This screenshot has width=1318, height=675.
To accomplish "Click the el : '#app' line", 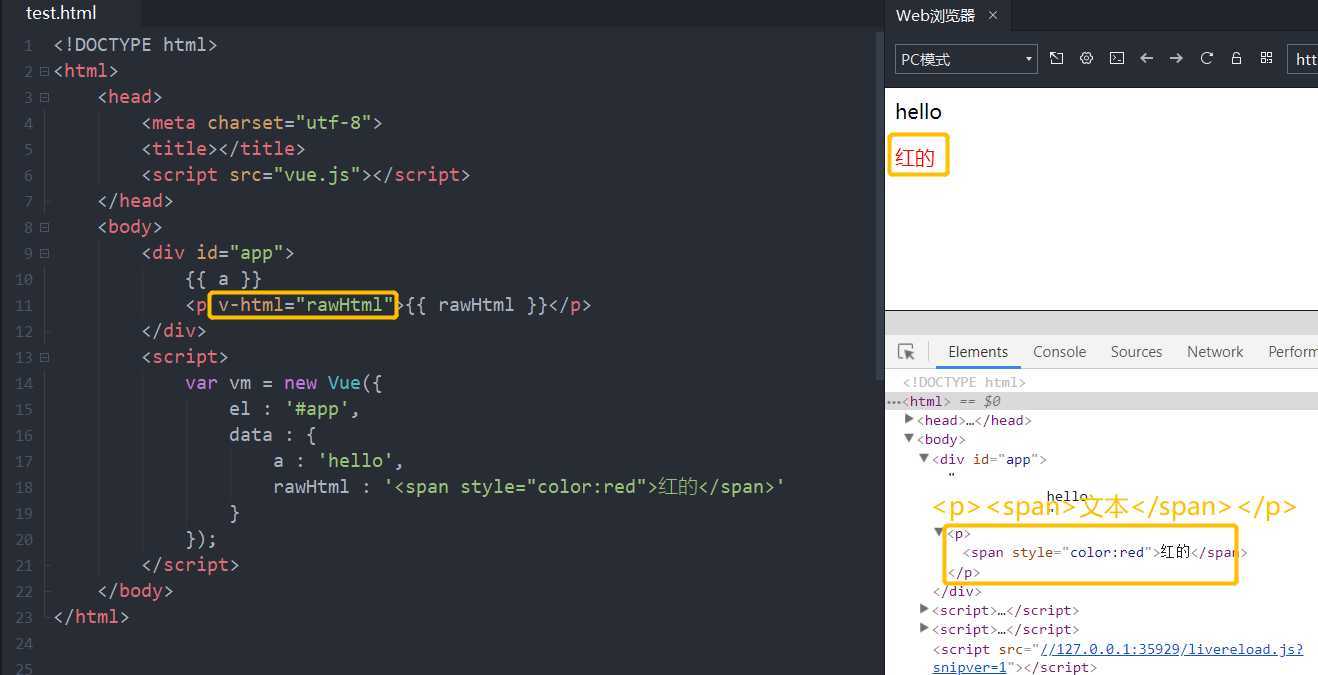I will coord(294,409).
